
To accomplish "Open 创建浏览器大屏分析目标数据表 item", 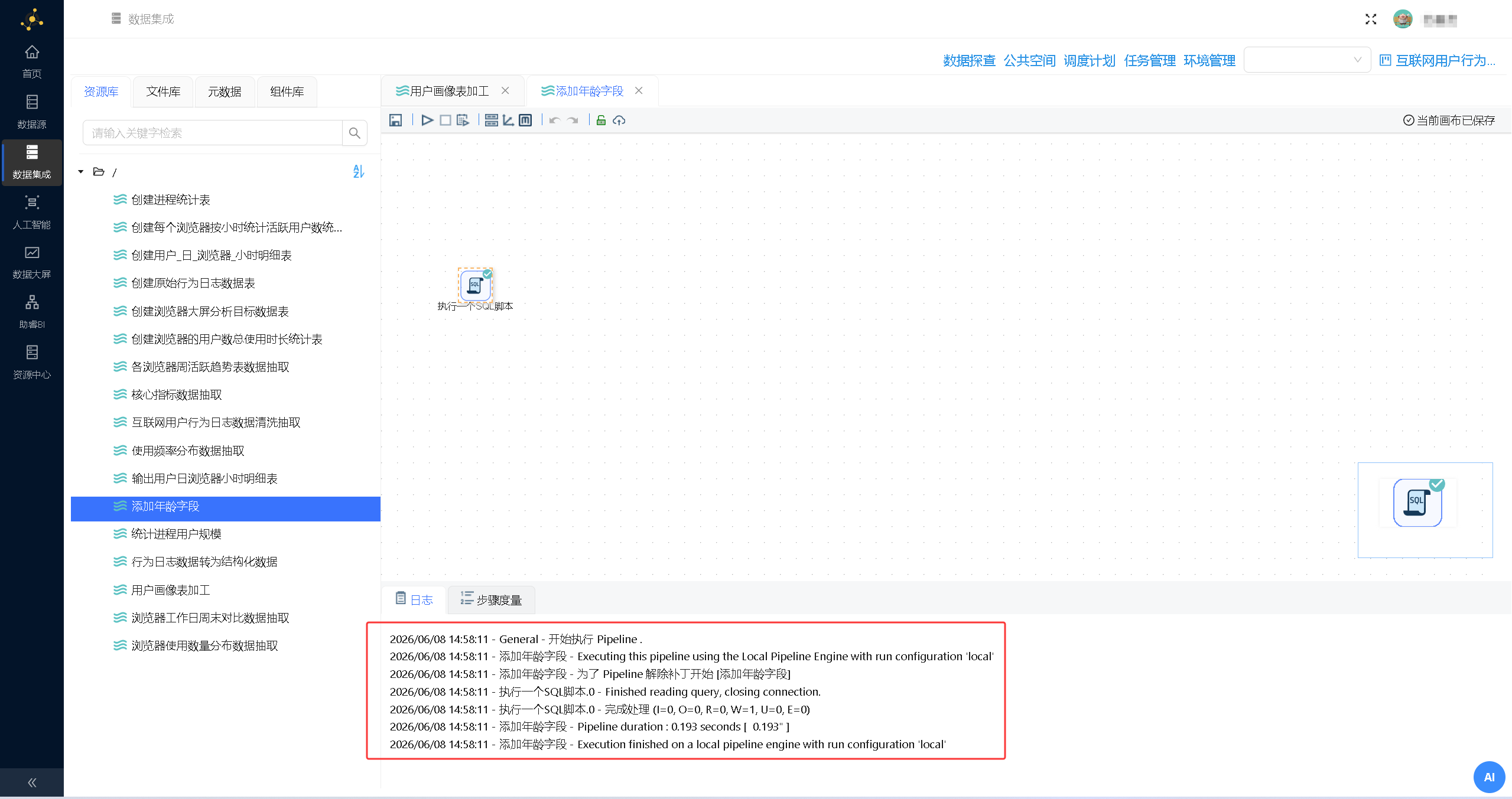I will 210,312.
